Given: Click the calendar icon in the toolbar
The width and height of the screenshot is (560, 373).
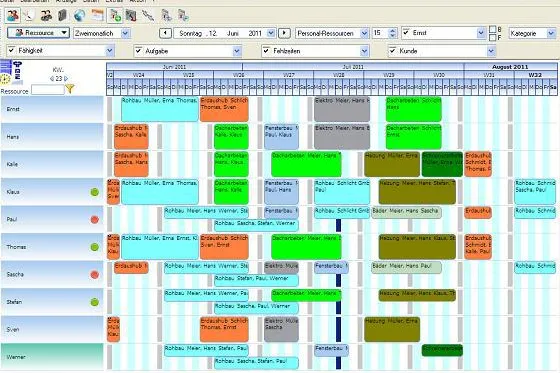Looking at the screenshot, I should (x=97, y=15).
